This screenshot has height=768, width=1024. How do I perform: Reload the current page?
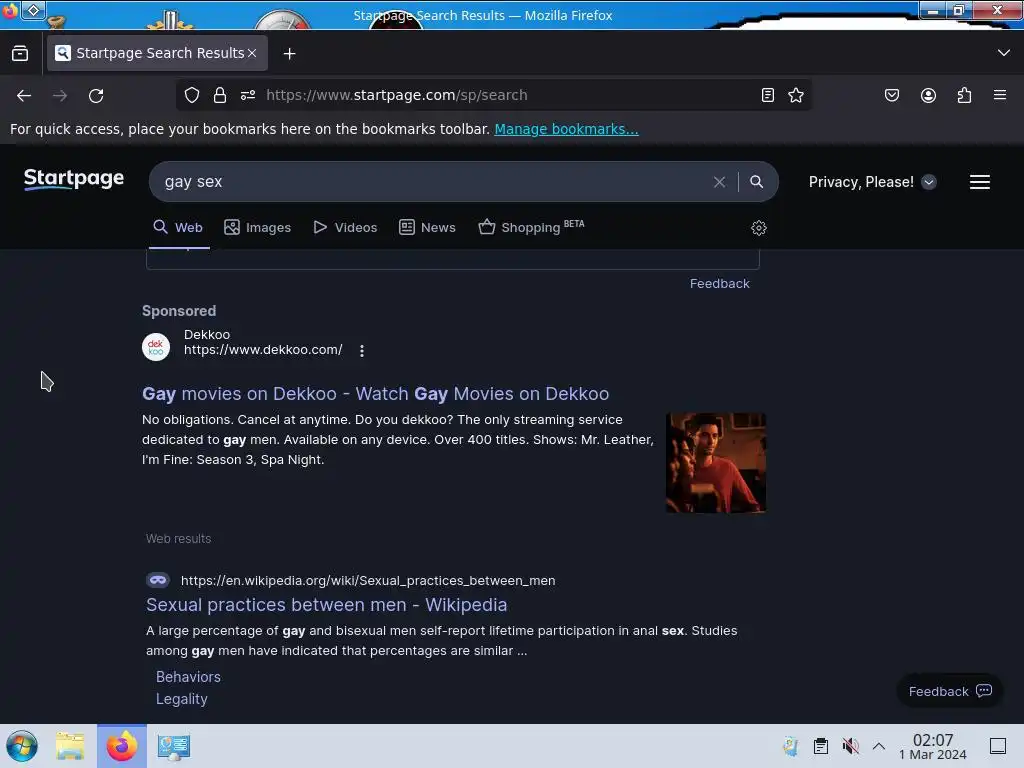[96, 95]
